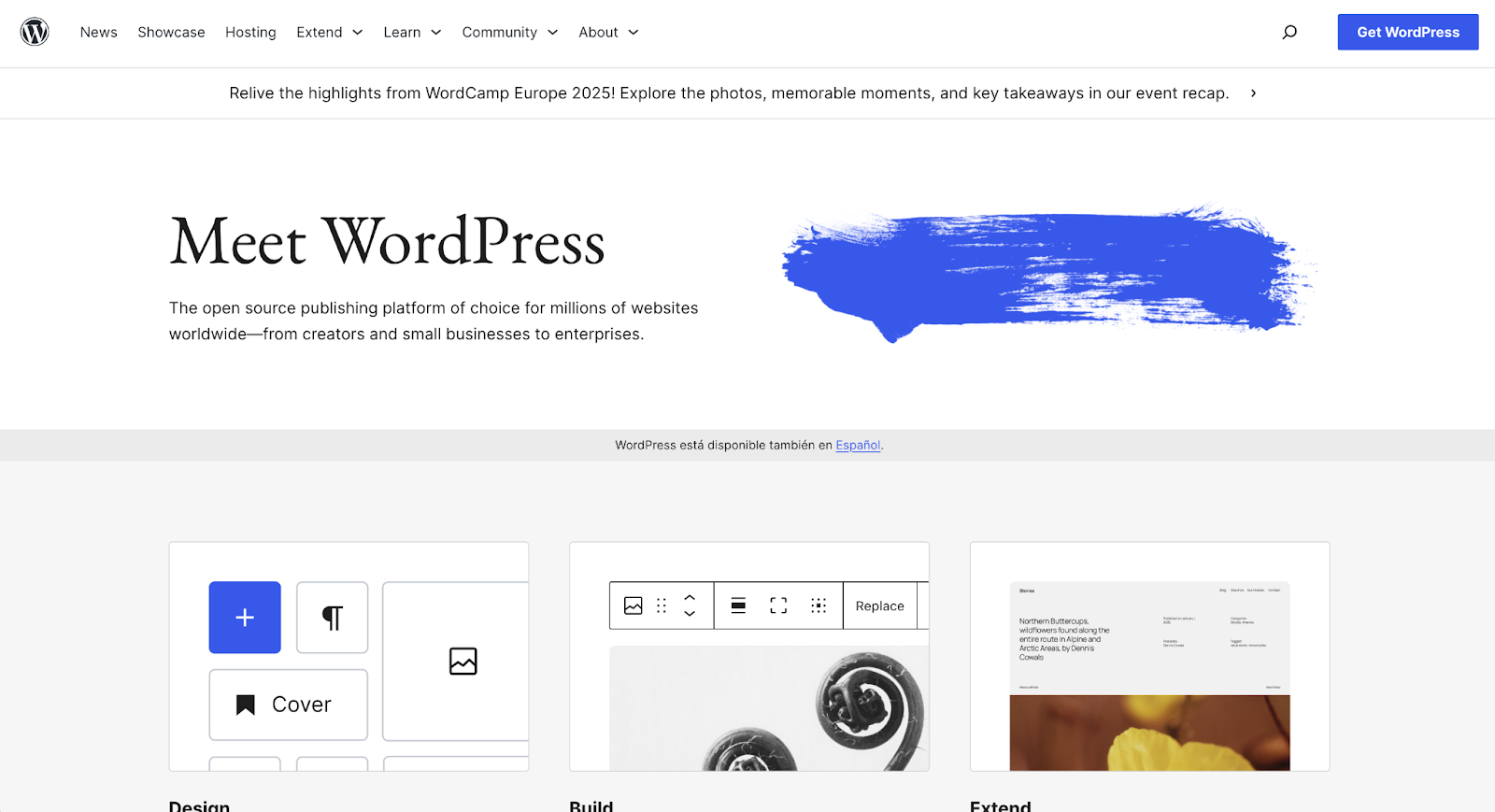The image size is (1495, 812).
Task: Select the align icon in toolbar
Action: (x=738, y=605)
